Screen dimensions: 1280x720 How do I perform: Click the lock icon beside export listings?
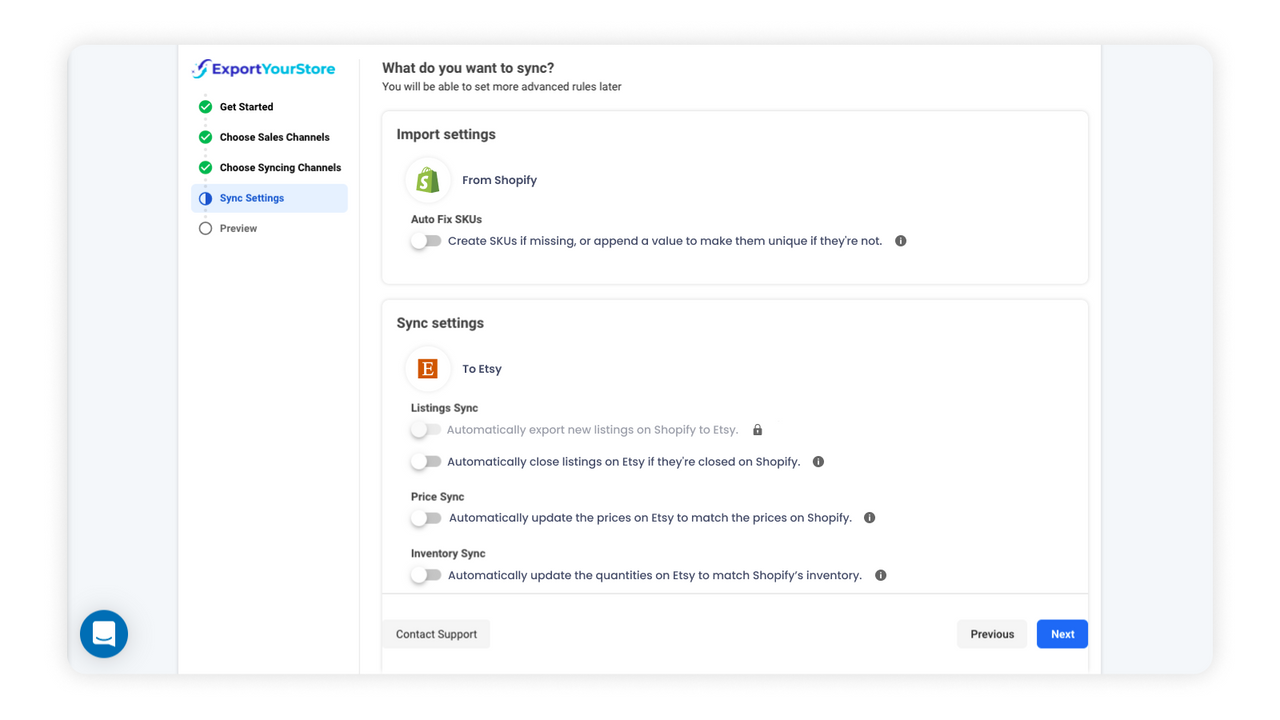pyautogui.click(x=758, y=430)
